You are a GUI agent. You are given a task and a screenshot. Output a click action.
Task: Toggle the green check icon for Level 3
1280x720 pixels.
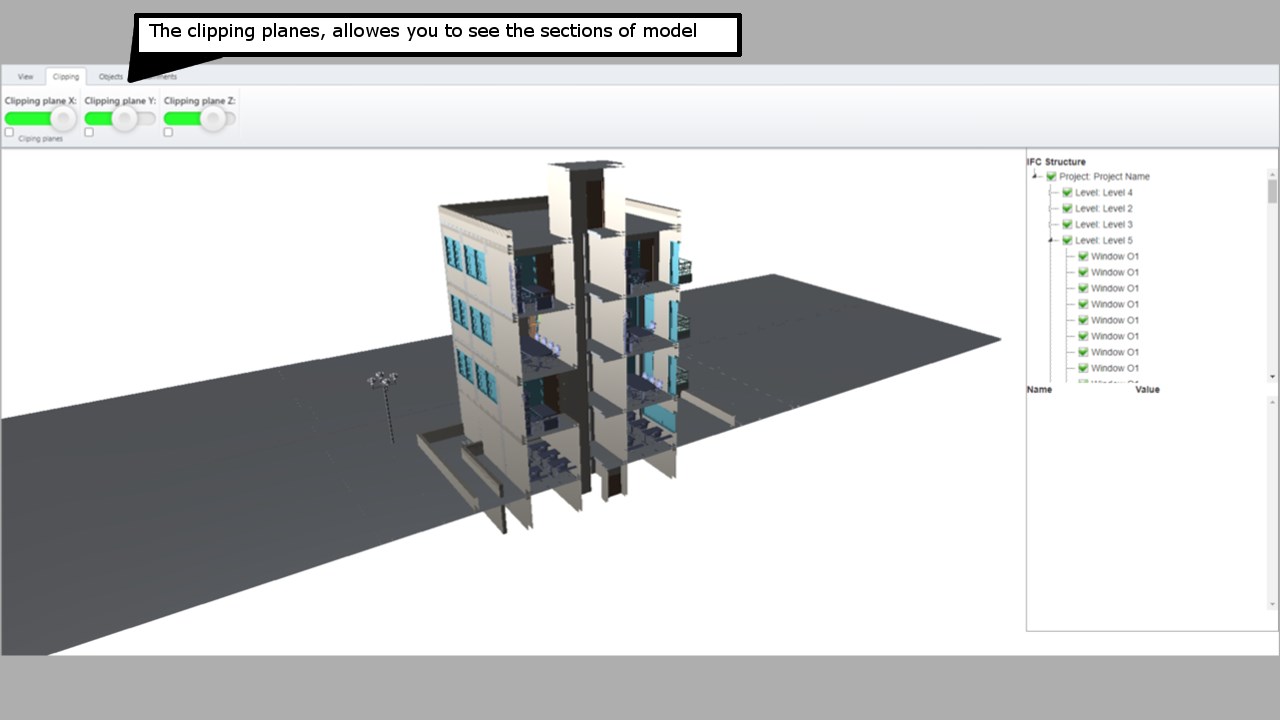click(x=1066, y=224)
